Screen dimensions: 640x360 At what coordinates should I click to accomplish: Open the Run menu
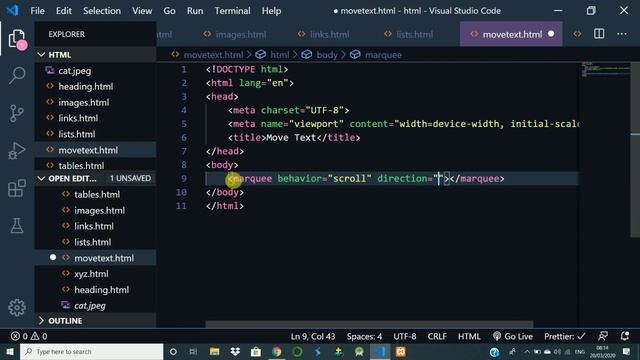point(195,11)
